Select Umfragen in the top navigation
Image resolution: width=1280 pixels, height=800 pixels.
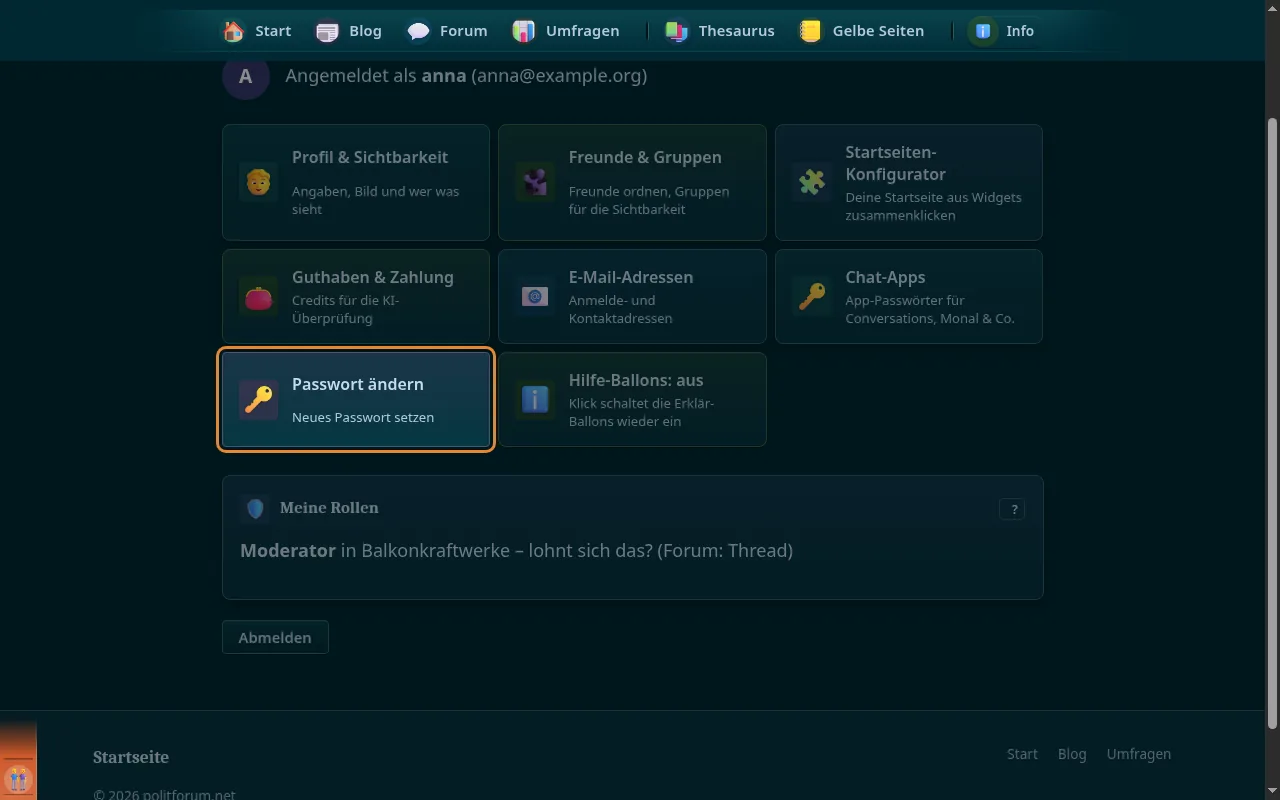pos(566,31)
